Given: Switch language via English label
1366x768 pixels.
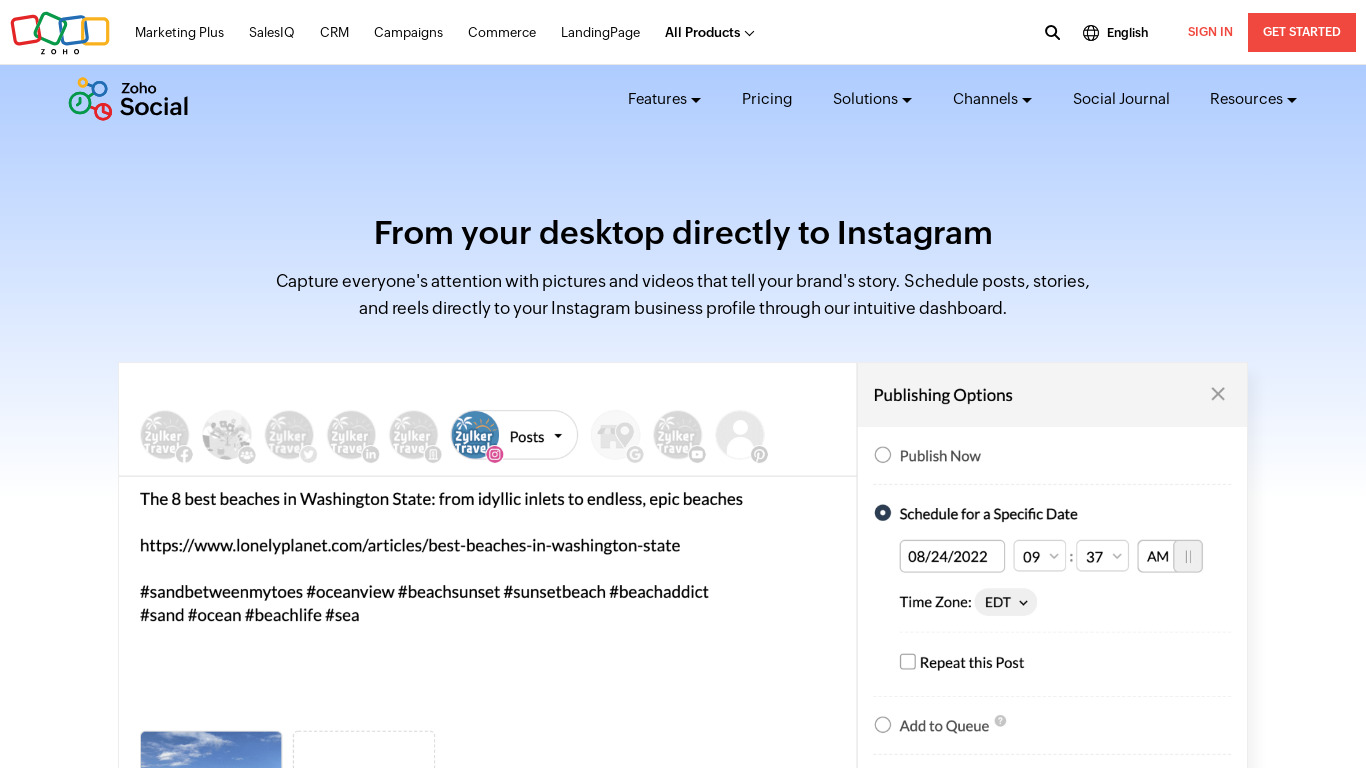Looking at the screenshot, I should pyautogui.click(x=1127, y=33).
